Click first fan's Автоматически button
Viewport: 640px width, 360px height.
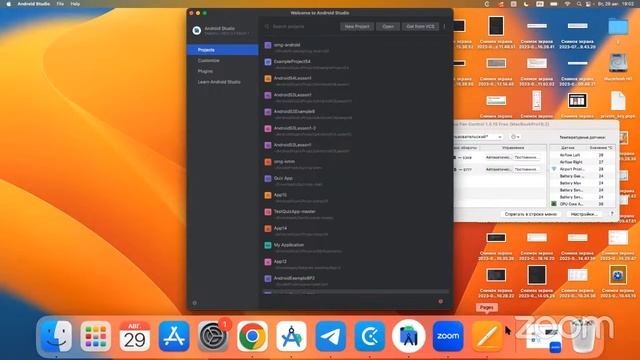tap(498, 157)
